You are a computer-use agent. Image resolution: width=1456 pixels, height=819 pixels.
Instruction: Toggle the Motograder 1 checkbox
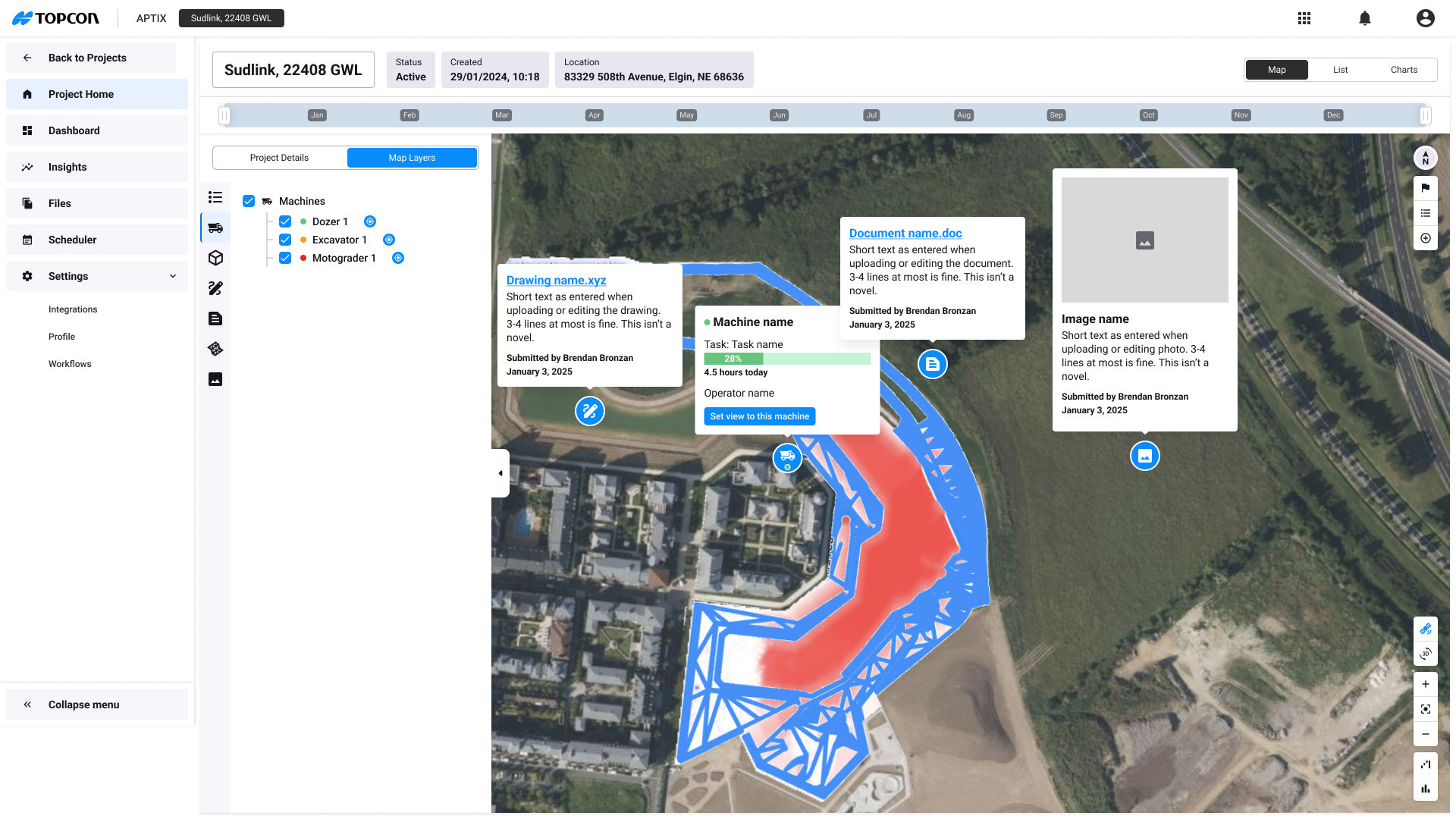[x=285, y=258]
